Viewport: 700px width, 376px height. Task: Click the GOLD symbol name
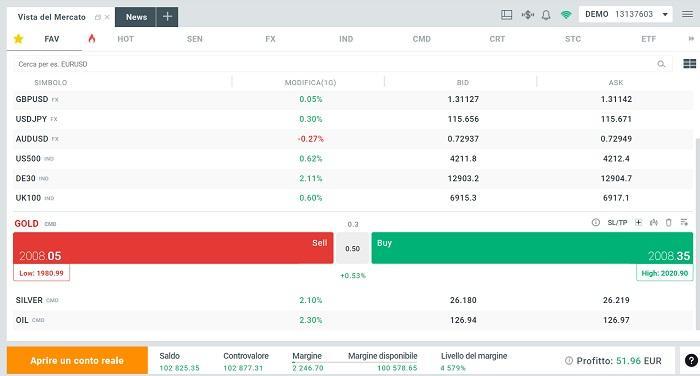pos(26,223)
